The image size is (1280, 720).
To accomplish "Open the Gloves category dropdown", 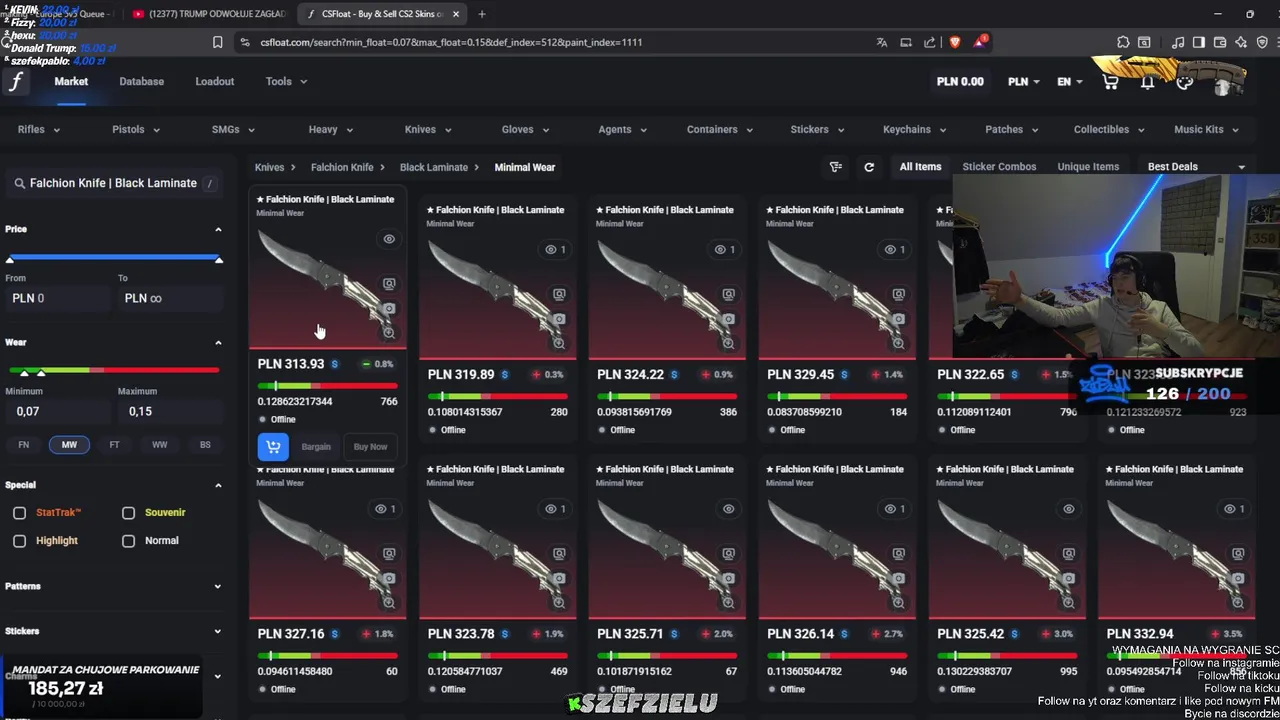I will (x=525, y=129).
